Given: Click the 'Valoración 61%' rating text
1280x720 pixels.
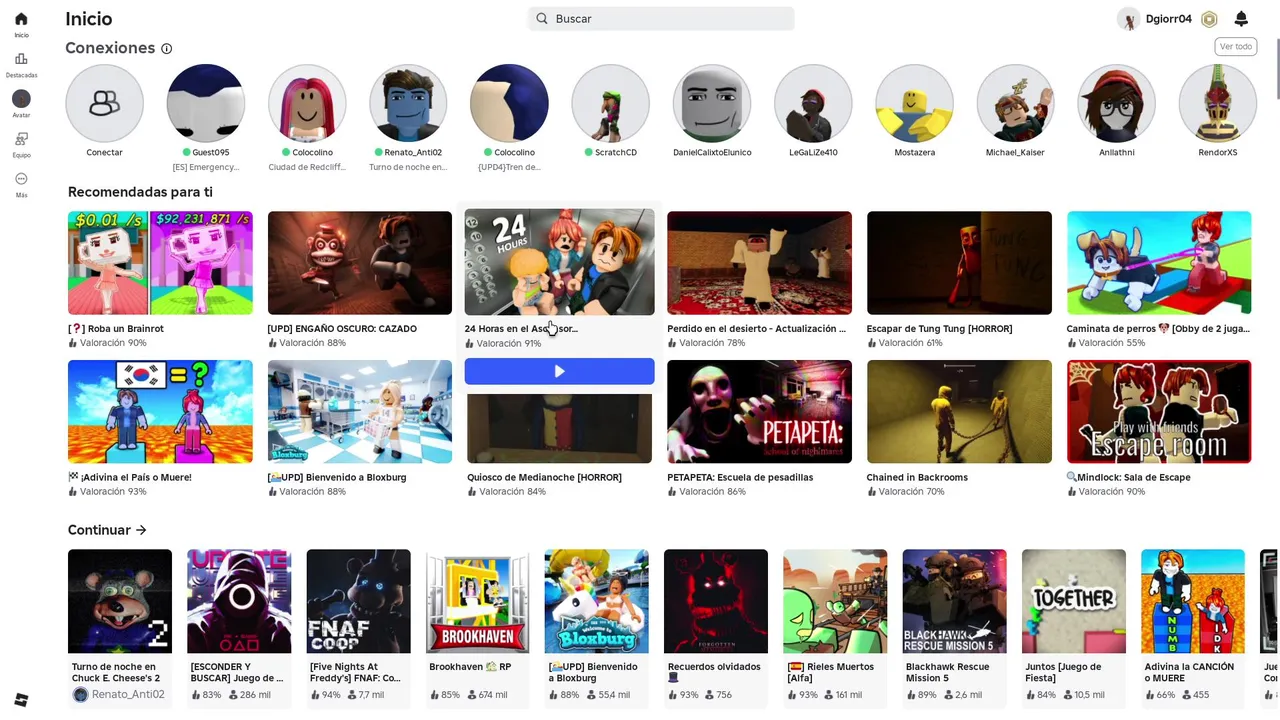Looking at the screenshot, I should click(x=912, y=343).
